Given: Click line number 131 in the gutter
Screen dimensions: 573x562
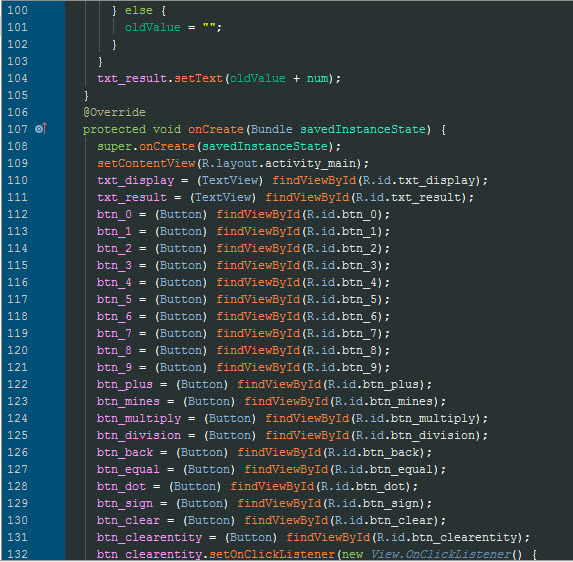Looking at the screenshot, I should click(18, 537).
